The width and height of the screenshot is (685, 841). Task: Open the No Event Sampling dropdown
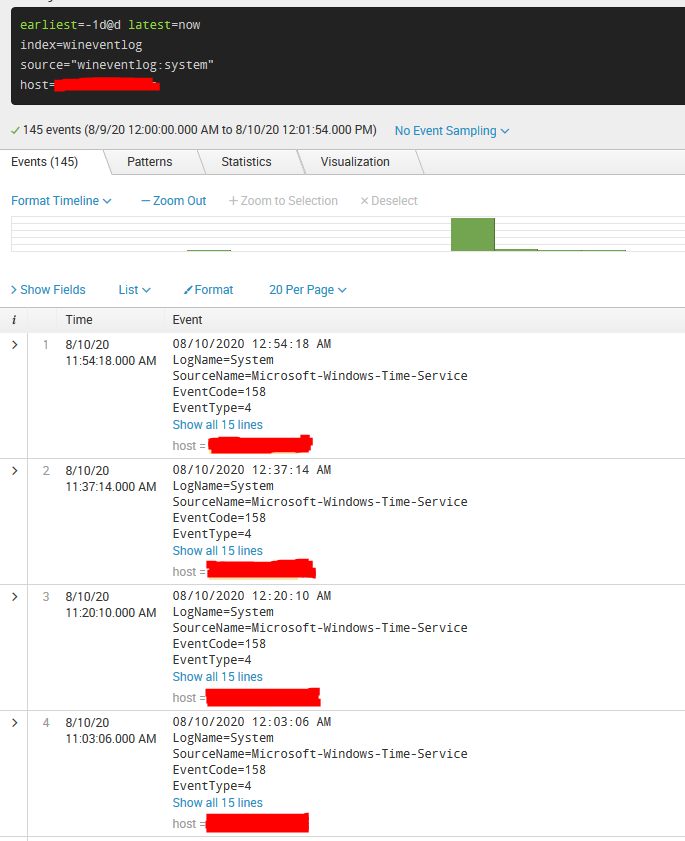pyautogui.click(x=451, y=131)
